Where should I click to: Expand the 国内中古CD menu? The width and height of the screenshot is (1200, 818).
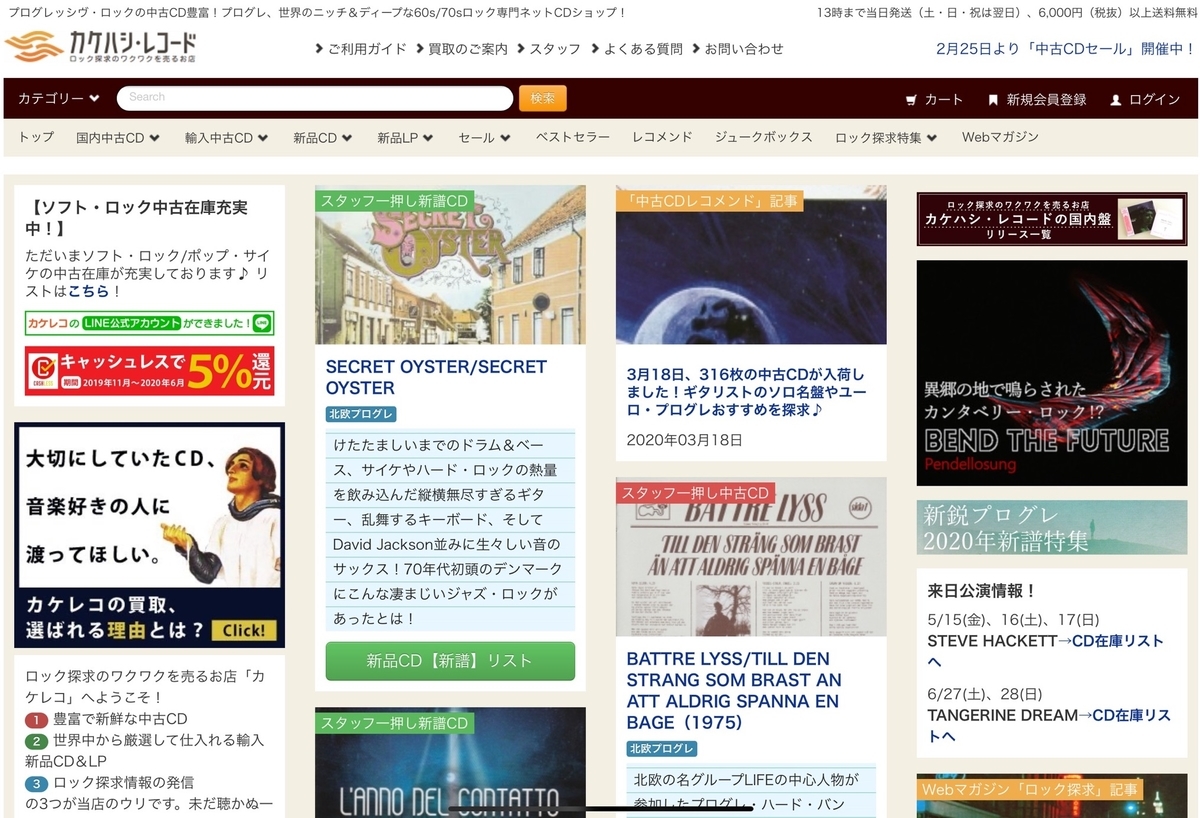click(118, 138)
